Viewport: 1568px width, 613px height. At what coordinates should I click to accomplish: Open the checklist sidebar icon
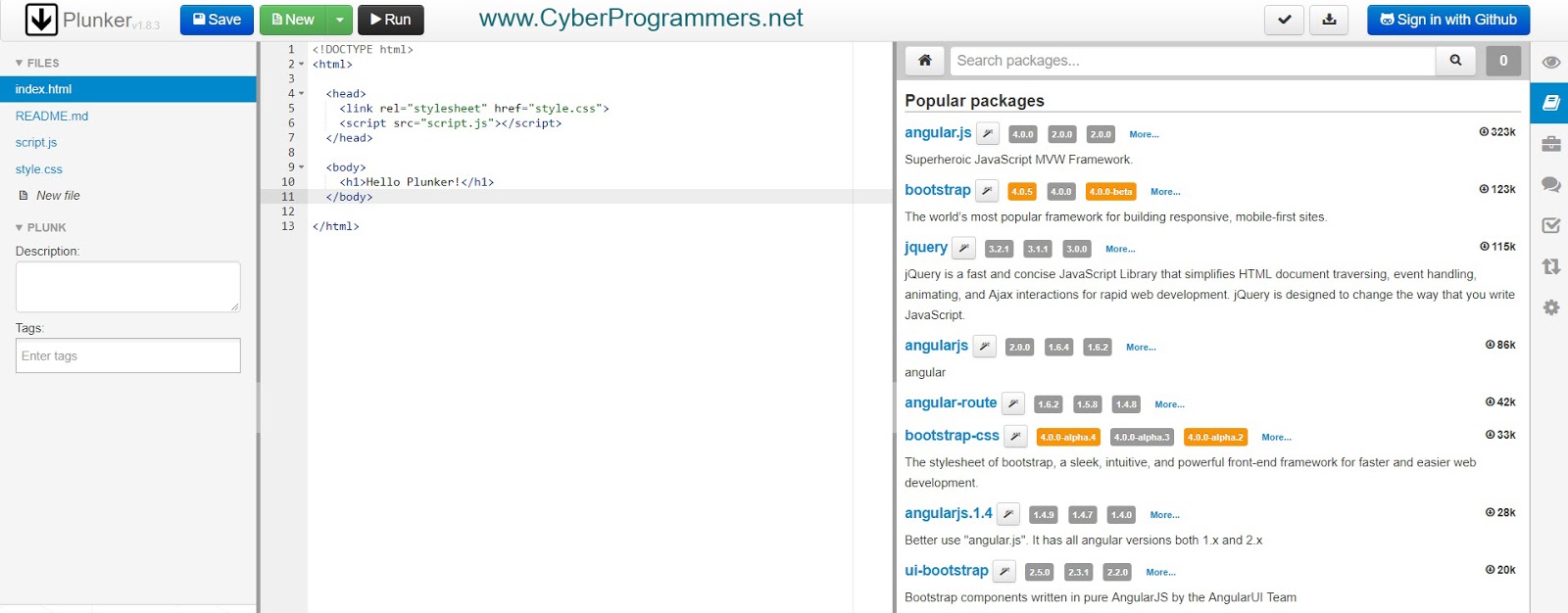tap(1550, 225)
